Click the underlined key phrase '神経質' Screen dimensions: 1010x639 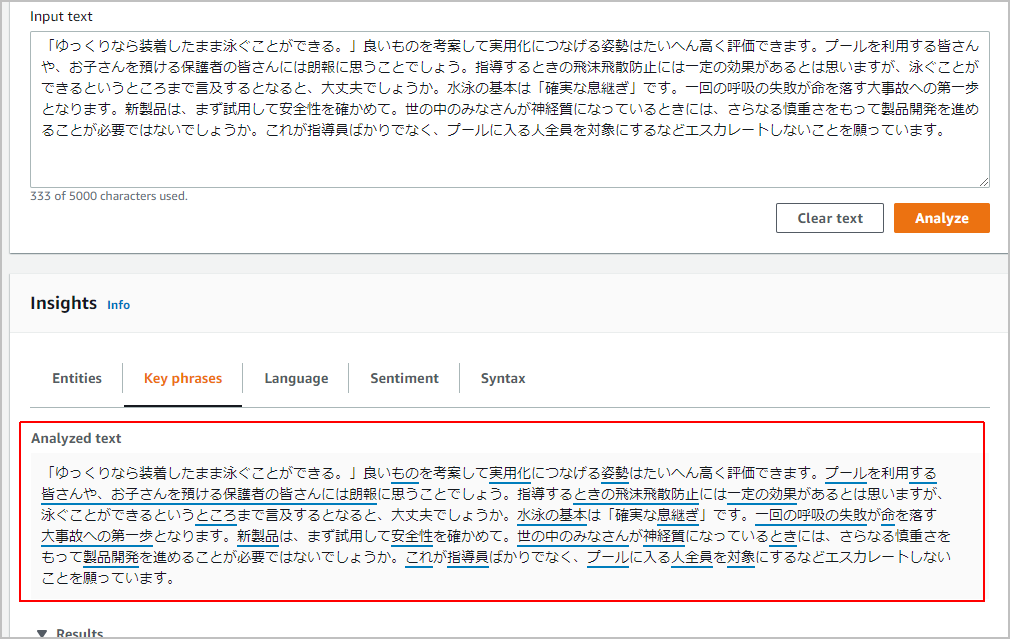[663, 536]
